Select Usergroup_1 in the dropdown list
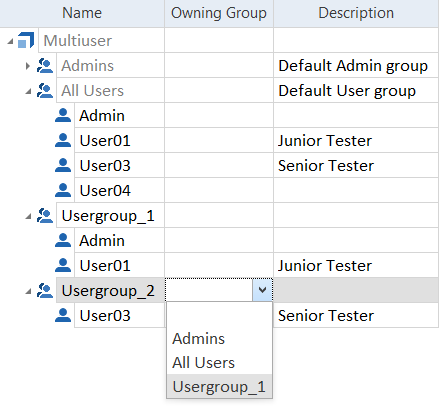The width and height of the screenshot is (439, 415). point(219,386)
